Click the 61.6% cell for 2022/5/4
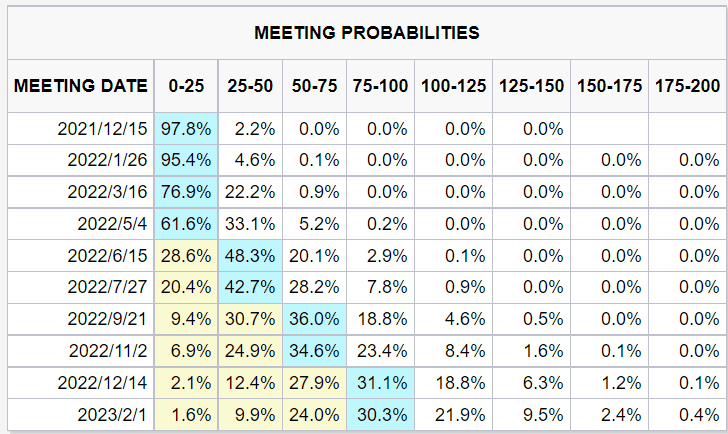 coord(186,223)
